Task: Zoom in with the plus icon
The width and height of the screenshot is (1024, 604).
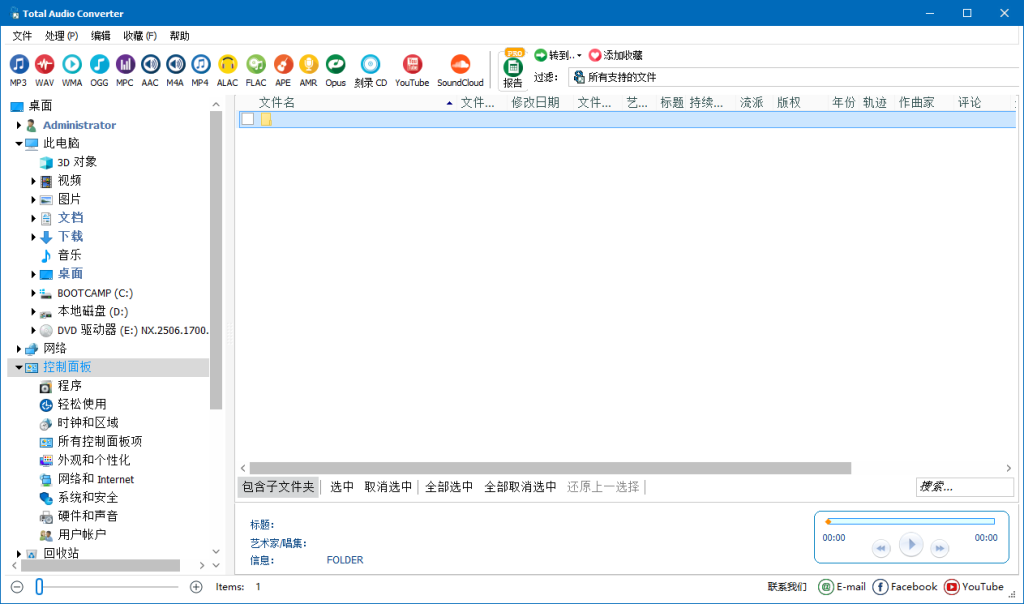Action: point(196,587)
